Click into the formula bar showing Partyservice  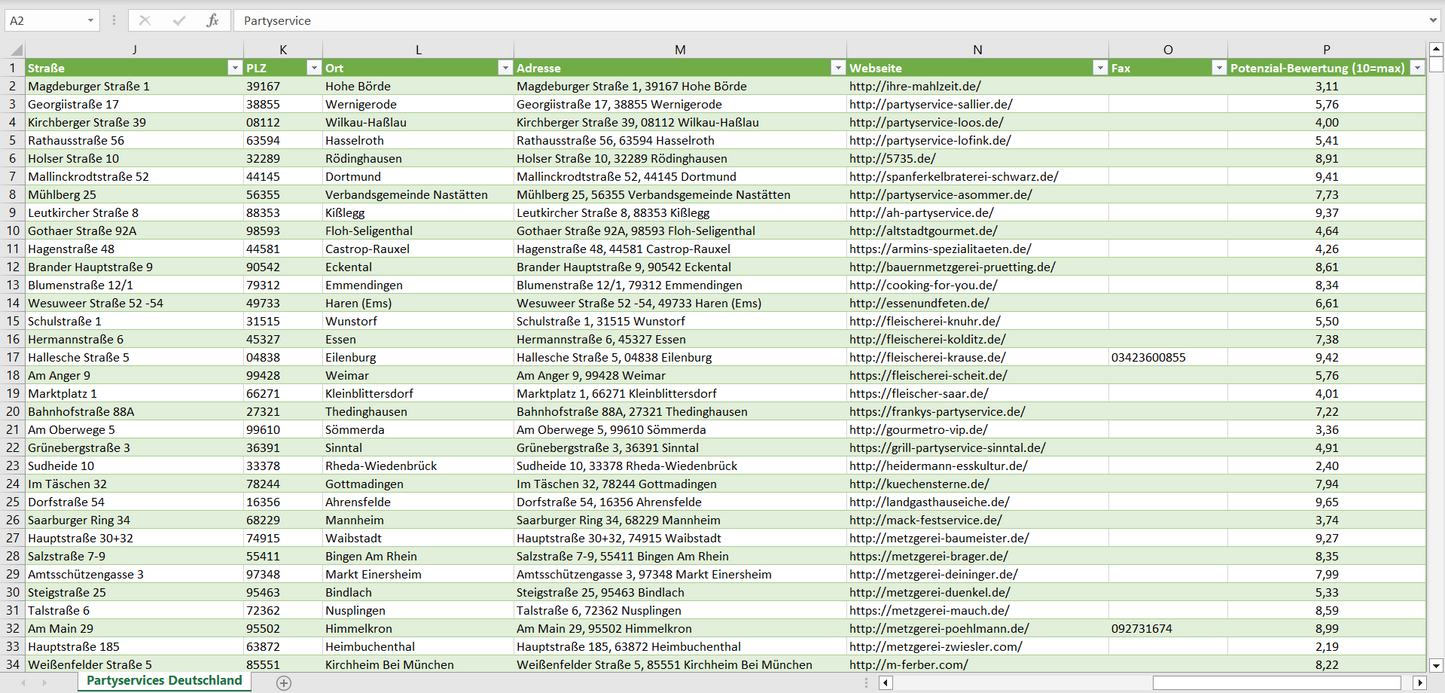(x=800, y=20)
